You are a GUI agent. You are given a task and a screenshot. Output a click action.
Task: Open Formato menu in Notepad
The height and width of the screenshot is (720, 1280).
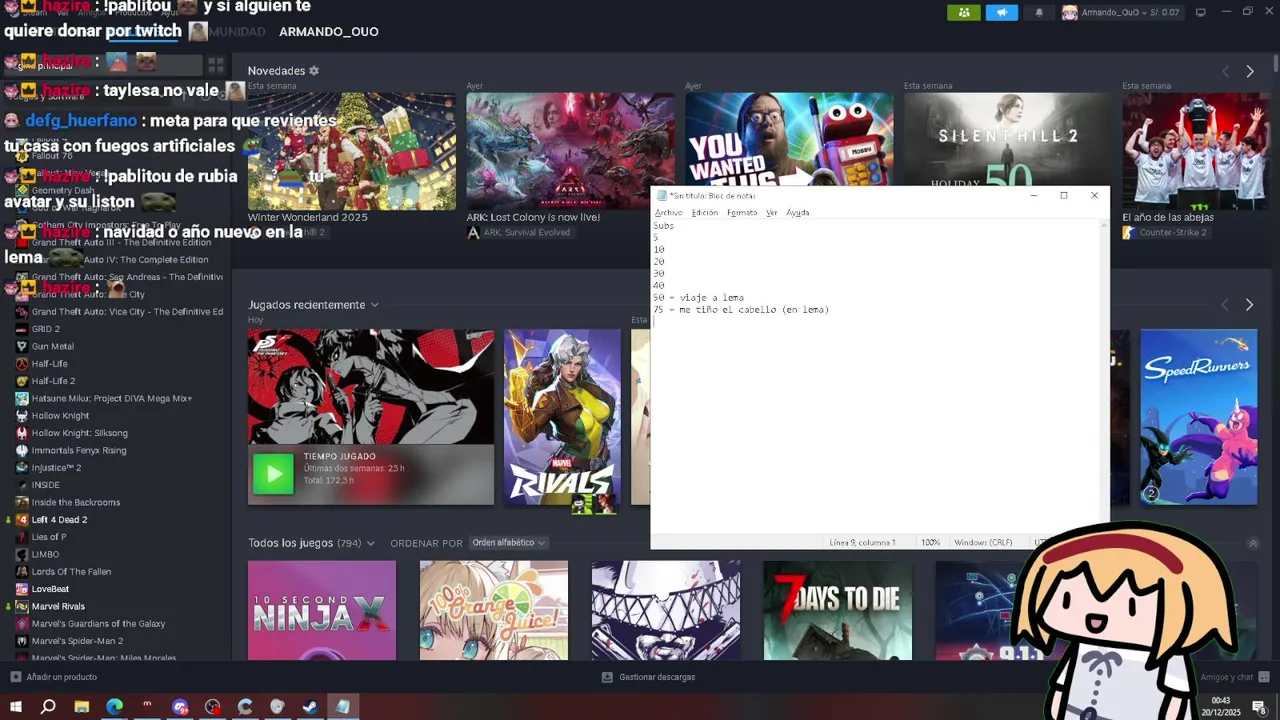(742, 213)
